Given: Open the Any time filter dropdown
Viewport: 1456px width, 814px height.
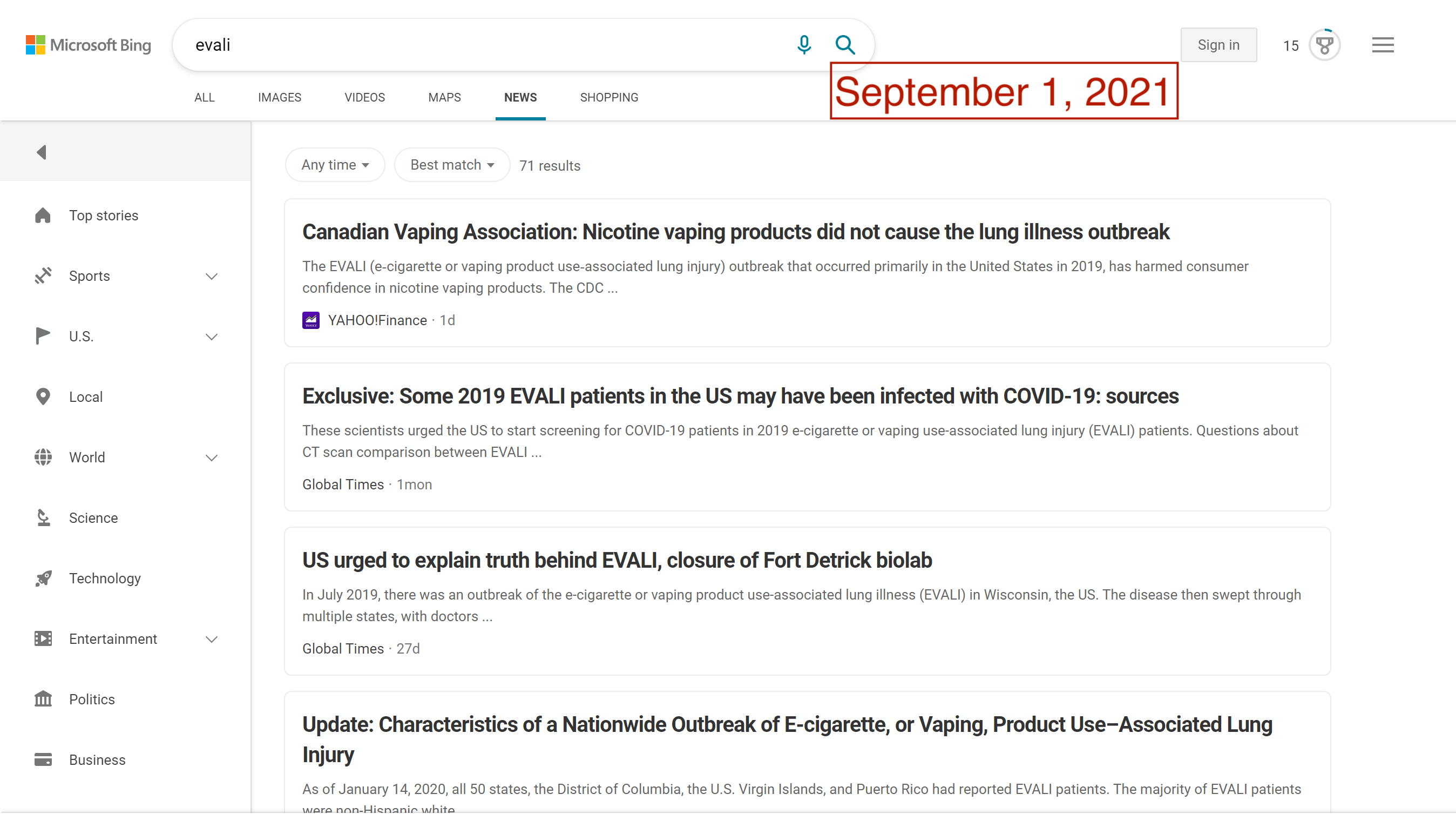Looking at the screenshot, I should coord(335,165).
